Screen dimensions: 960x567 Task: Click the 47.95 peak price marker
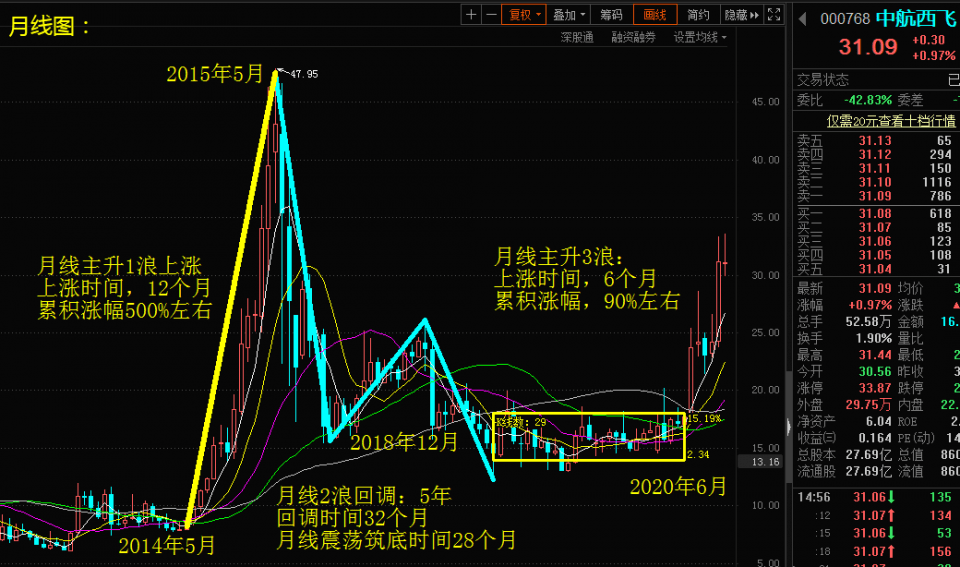tap(303, 73)
